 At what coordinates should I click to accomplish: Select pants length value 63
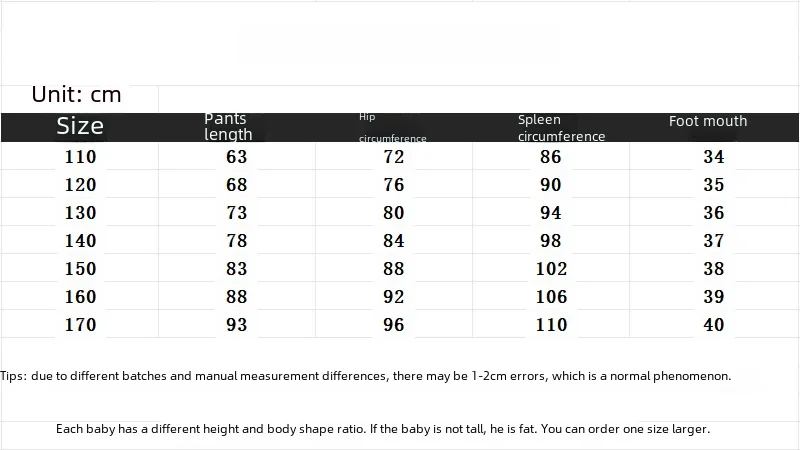click(237, 157)
